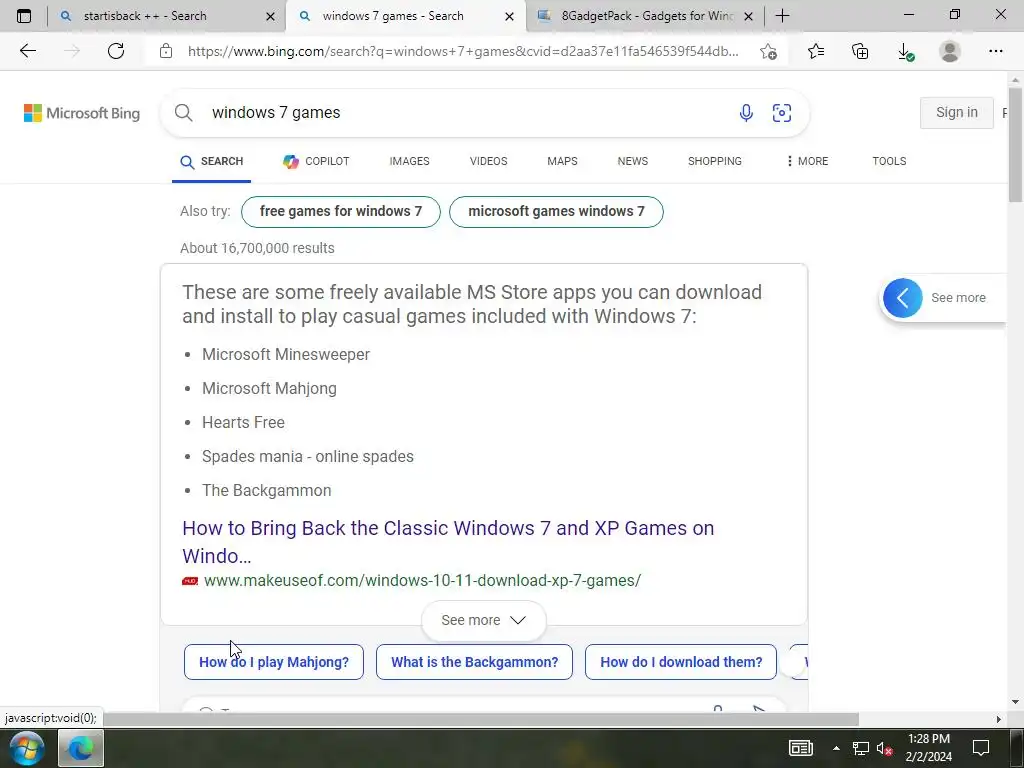This screenshot has width=1024, height=768.
Task: Click 'Microsoft Minesweeper' list item
Action: [x=286, y=355]
